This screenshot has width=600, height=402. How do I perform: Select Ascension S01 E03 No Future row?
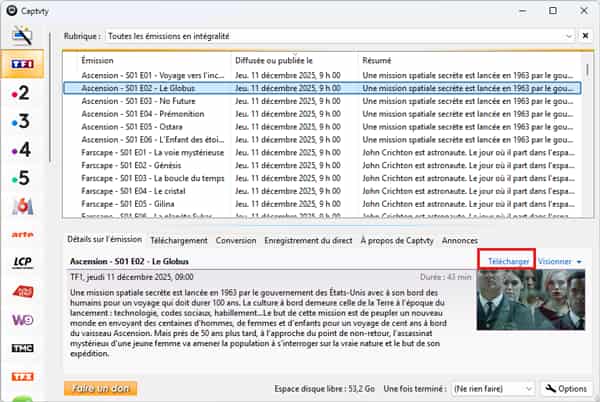click(x=322, y=101)
